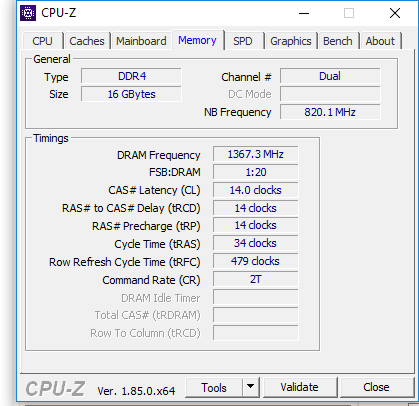Click the 2T Command Rate value
Screen dimensions: 419x406
pos(256,279)
